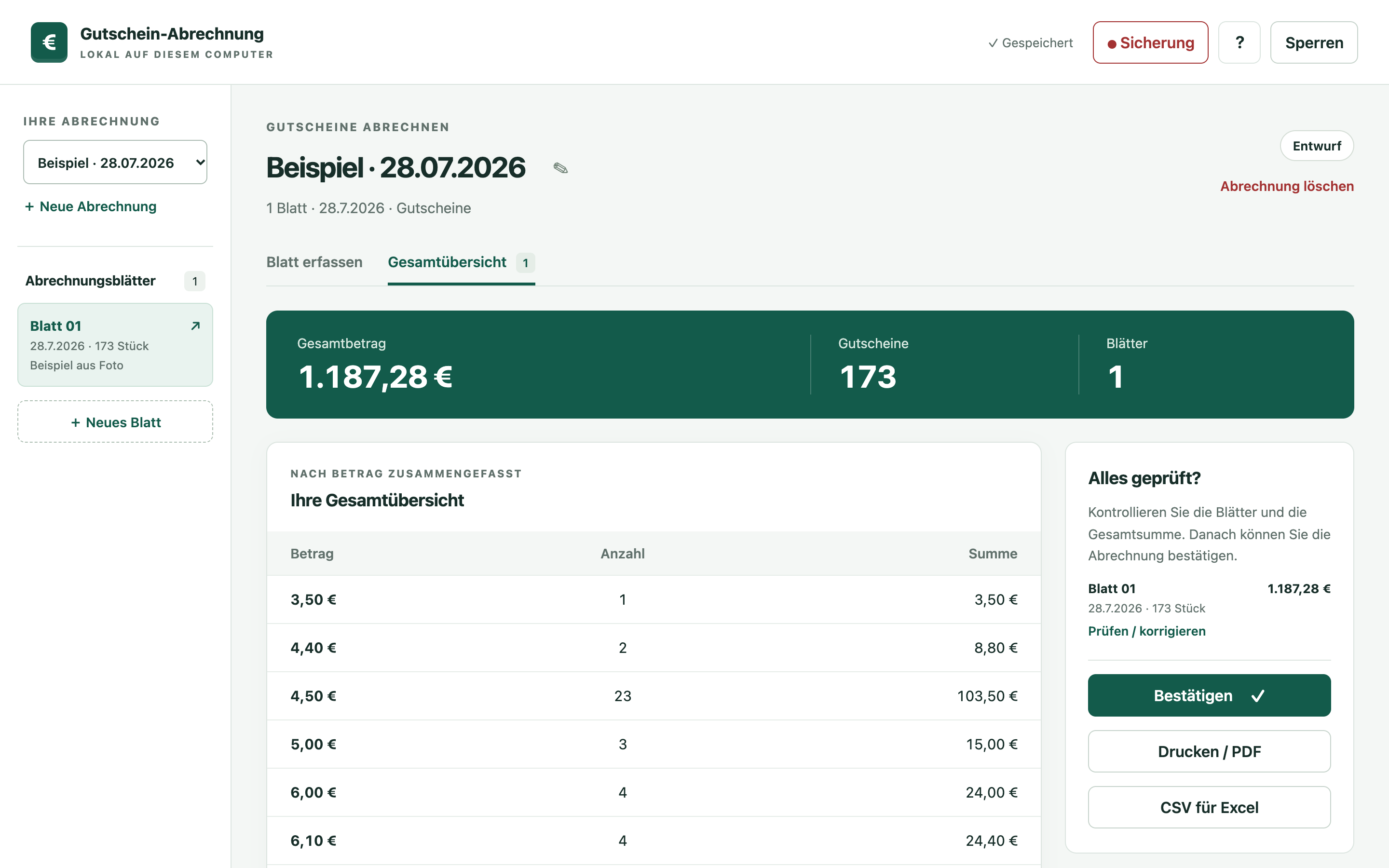
Task: Click the 24,40 € Summe cell
Action: click(992, 841)
